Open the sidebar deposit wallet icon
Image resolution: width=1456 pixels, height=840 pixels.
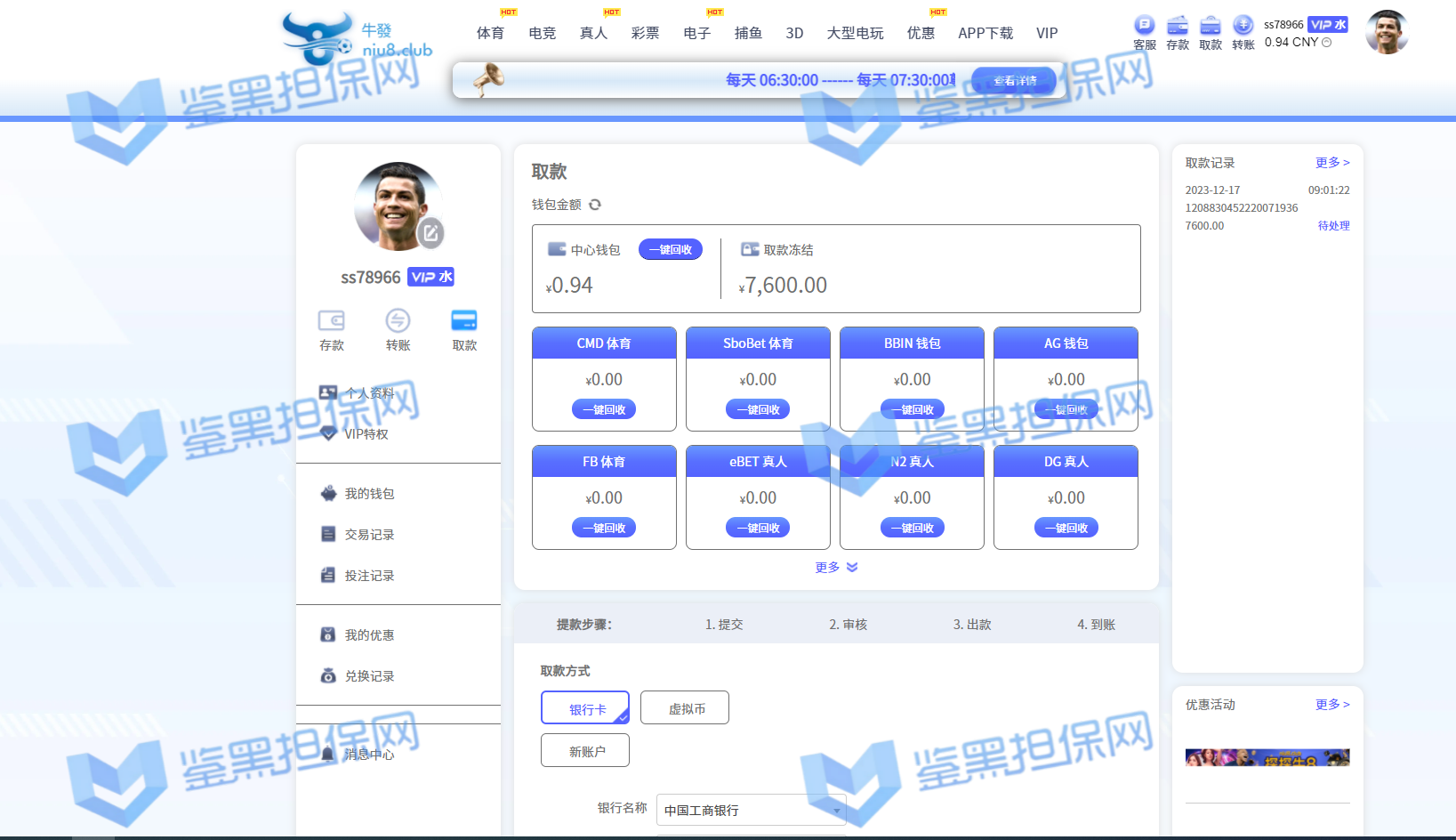click(x=332, y=320)
